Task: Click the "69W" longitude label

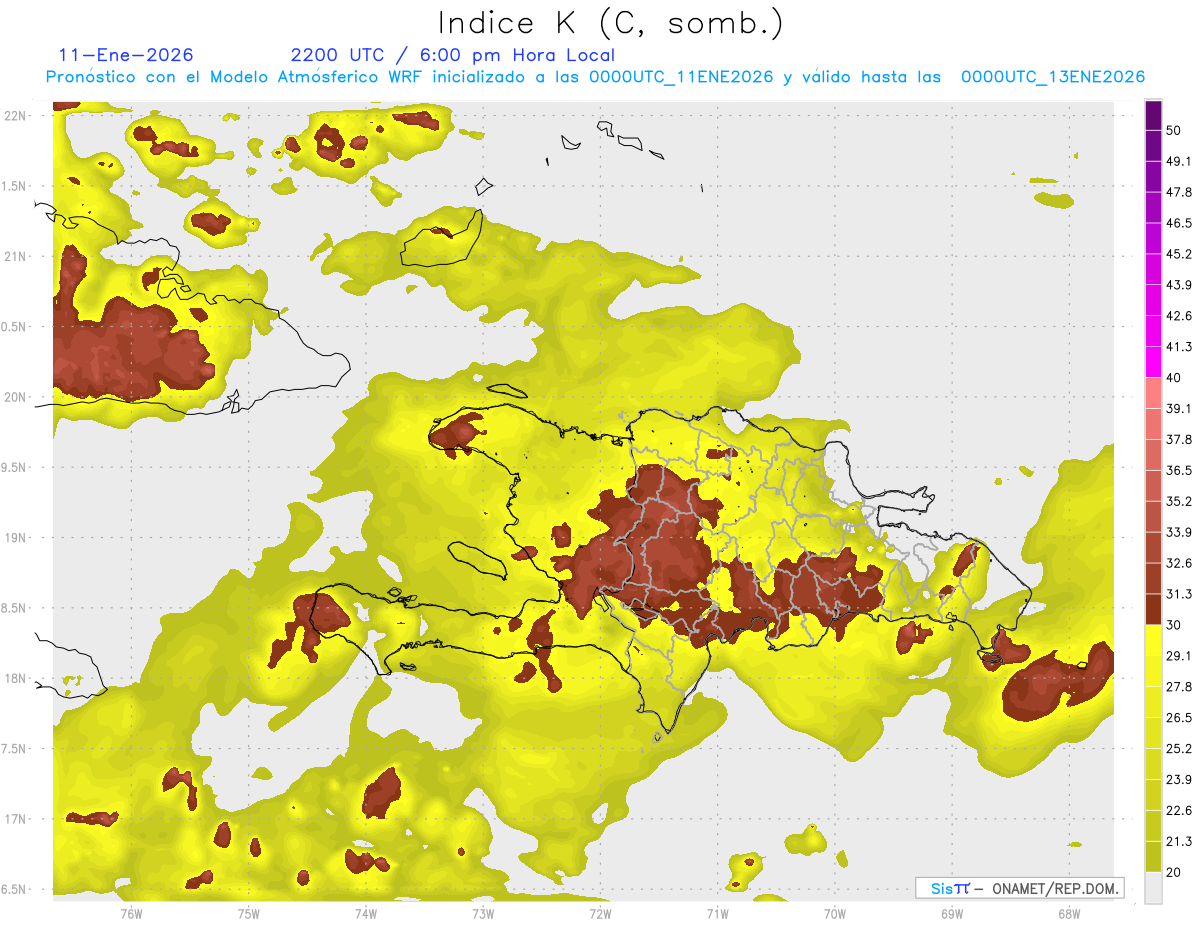Action: coord(952,913)
